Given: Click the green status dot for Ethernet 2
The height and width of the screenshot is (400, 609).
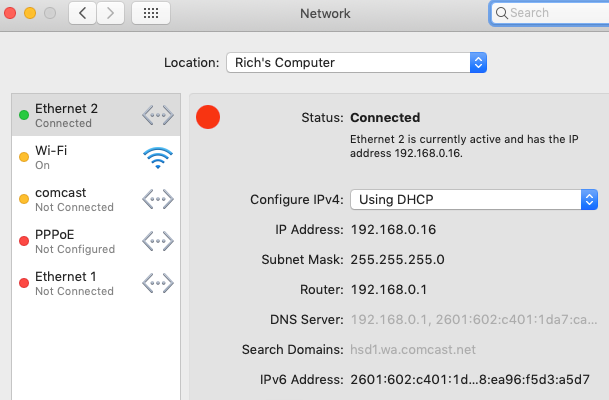Looking at the screenshot, I should 24,115.
